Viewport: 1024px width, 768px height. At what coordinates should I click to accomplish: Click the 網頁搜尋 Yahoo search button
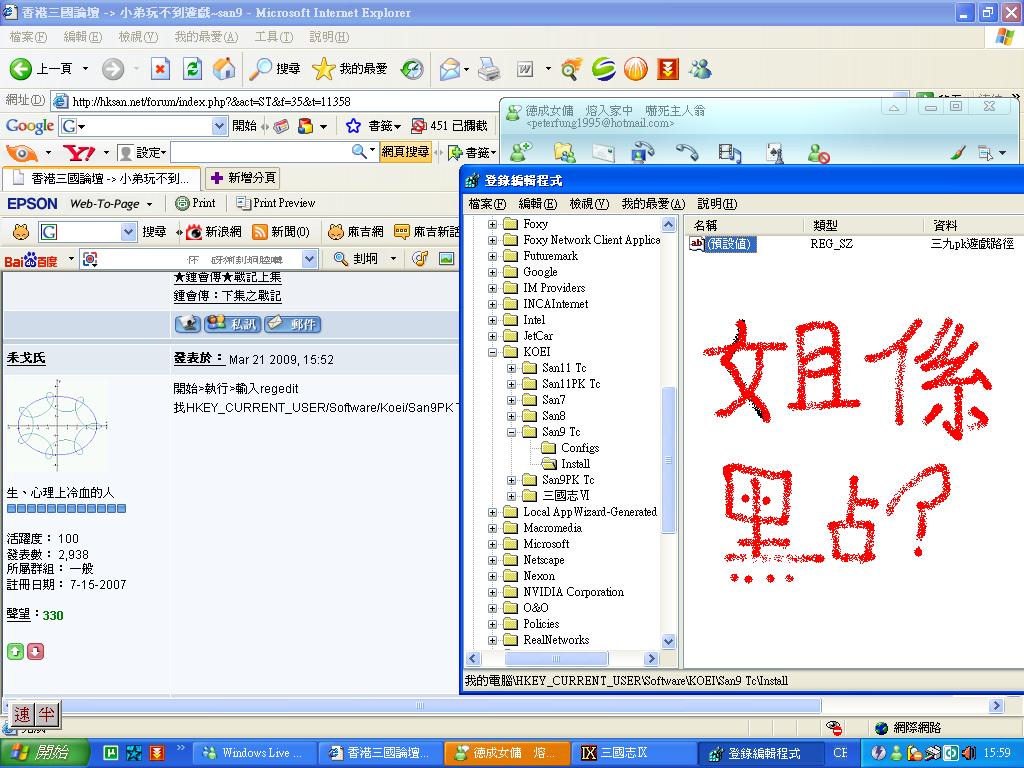(405, 152)
